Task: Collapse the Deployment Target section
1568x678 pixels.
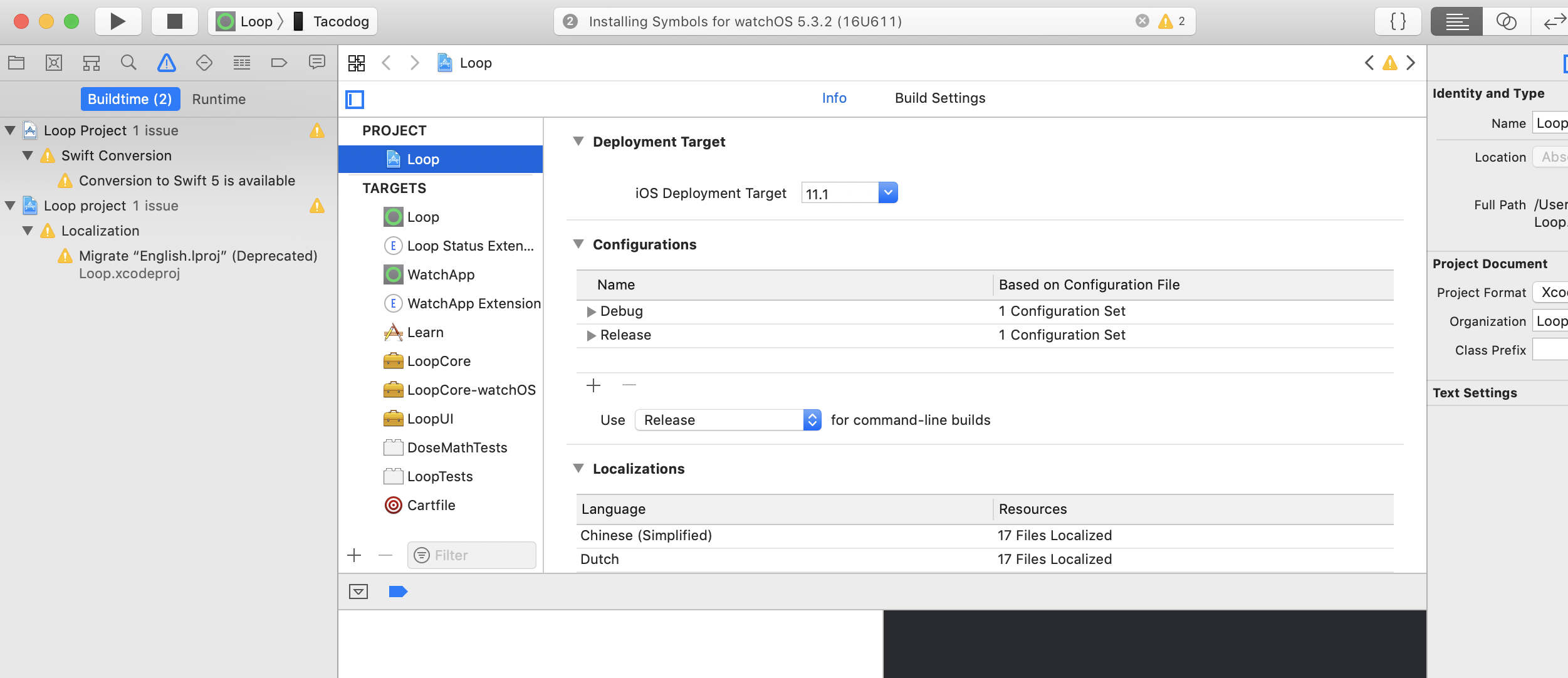Action: tap(579, 141)
